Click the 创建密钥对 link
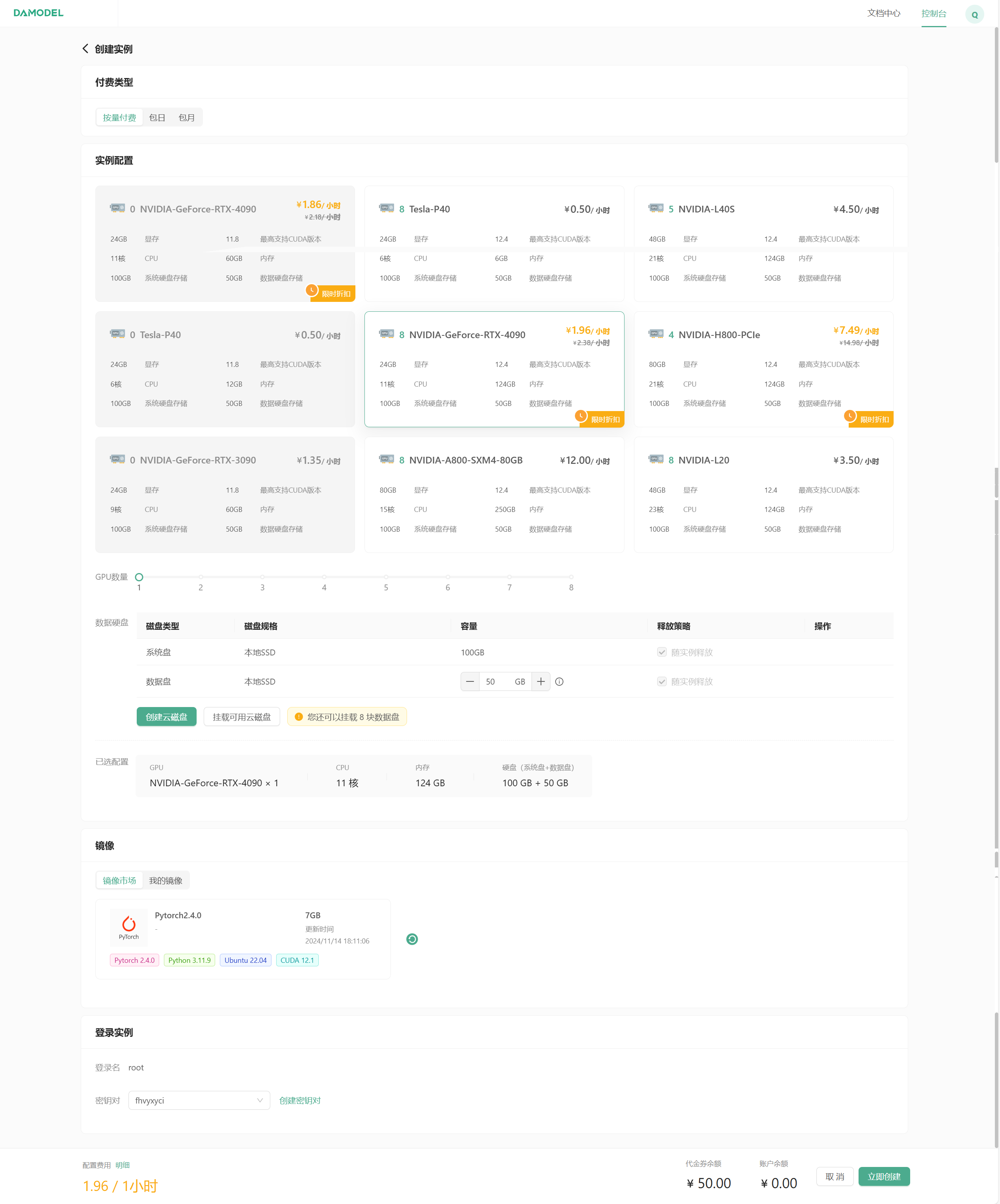This screenshot has width=1000, height=1204. 300,1100
